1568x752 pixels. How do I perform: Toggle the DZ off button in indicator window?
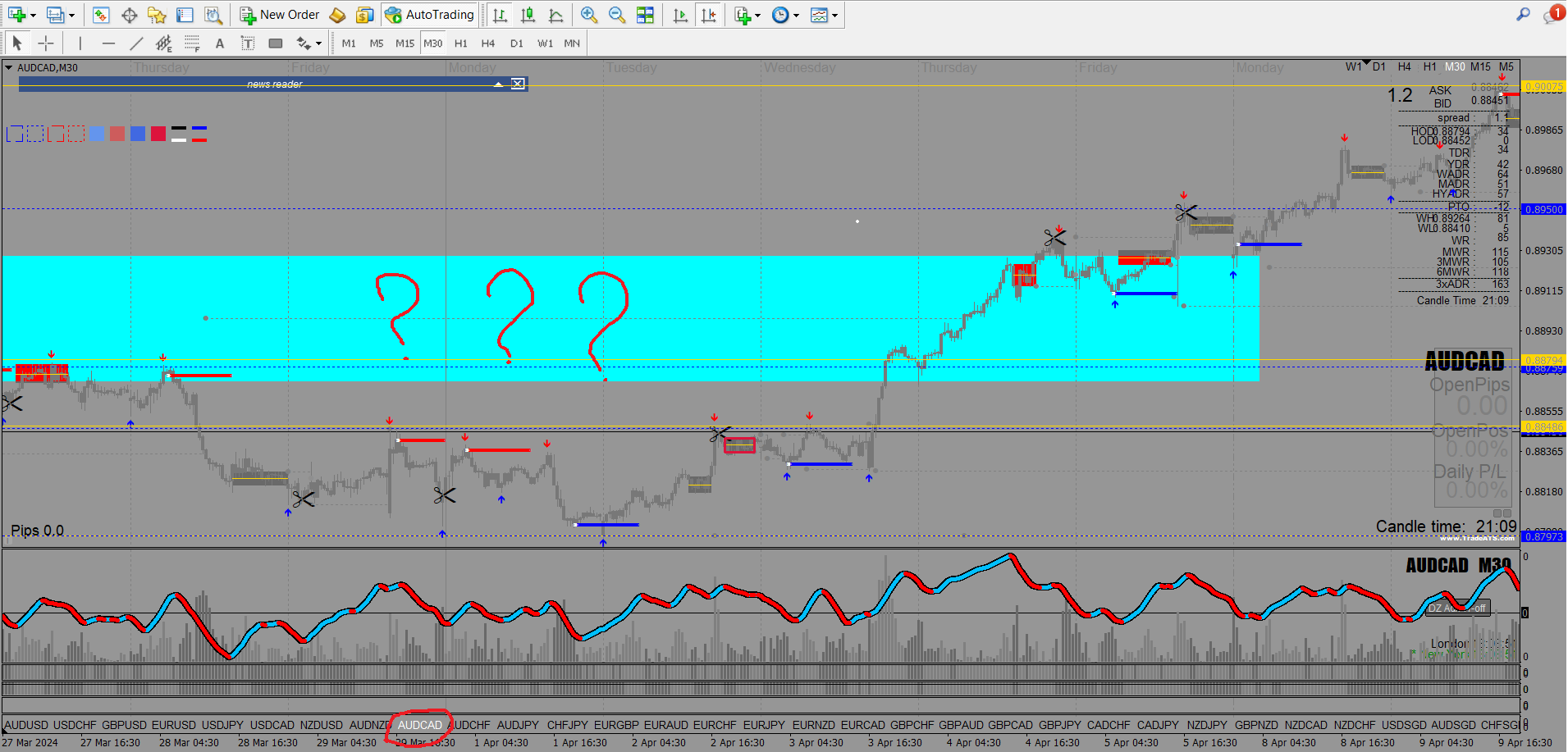pos(1456,608)
